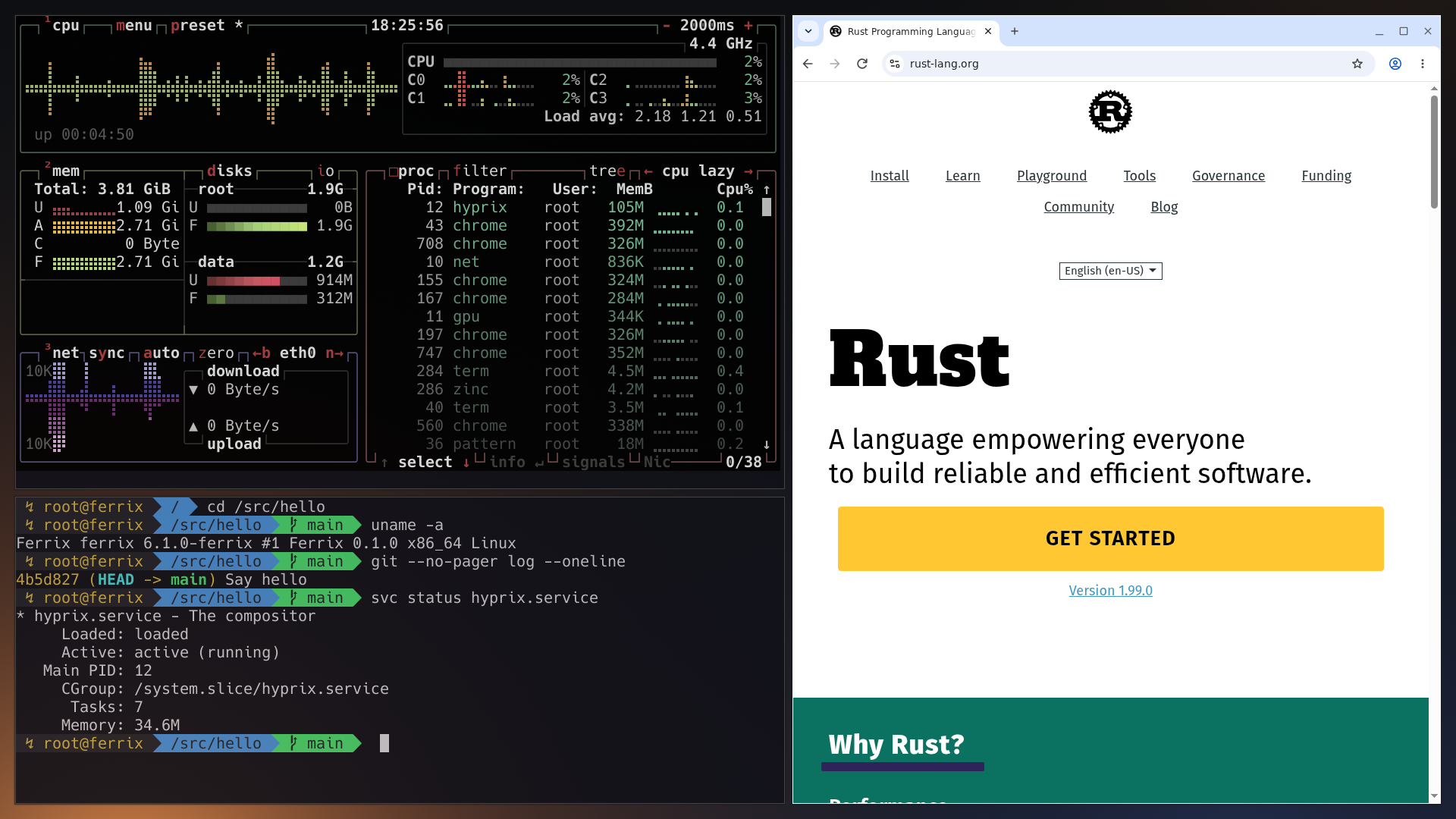Image resolution: width=1456 pixels, height=819 pixels.
Task: Open the Governance link
Action: tap(1228, 176)
